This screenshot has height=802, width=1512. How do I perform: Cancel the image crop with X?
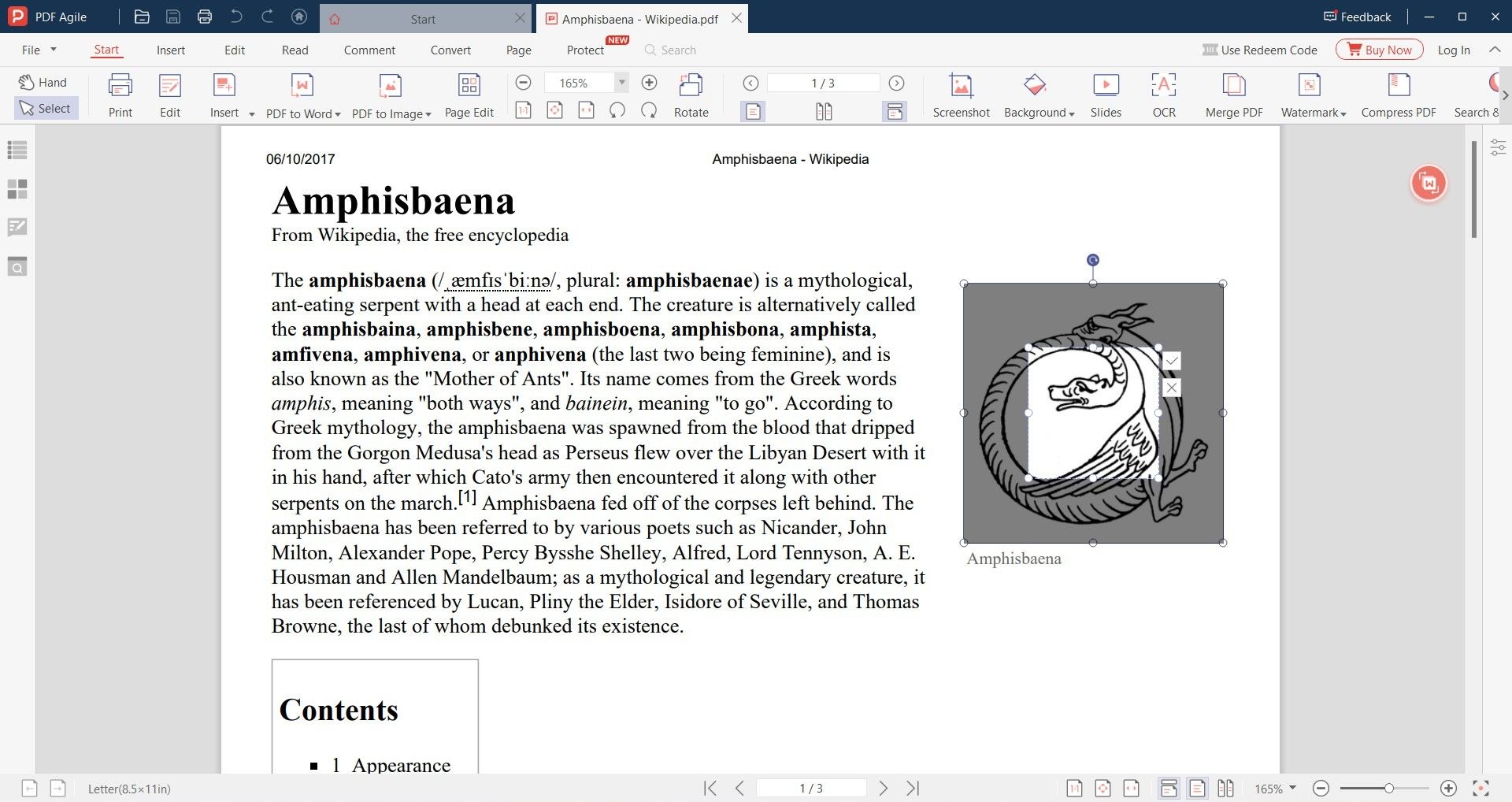pyautogui.click(x=1172, y=388)
